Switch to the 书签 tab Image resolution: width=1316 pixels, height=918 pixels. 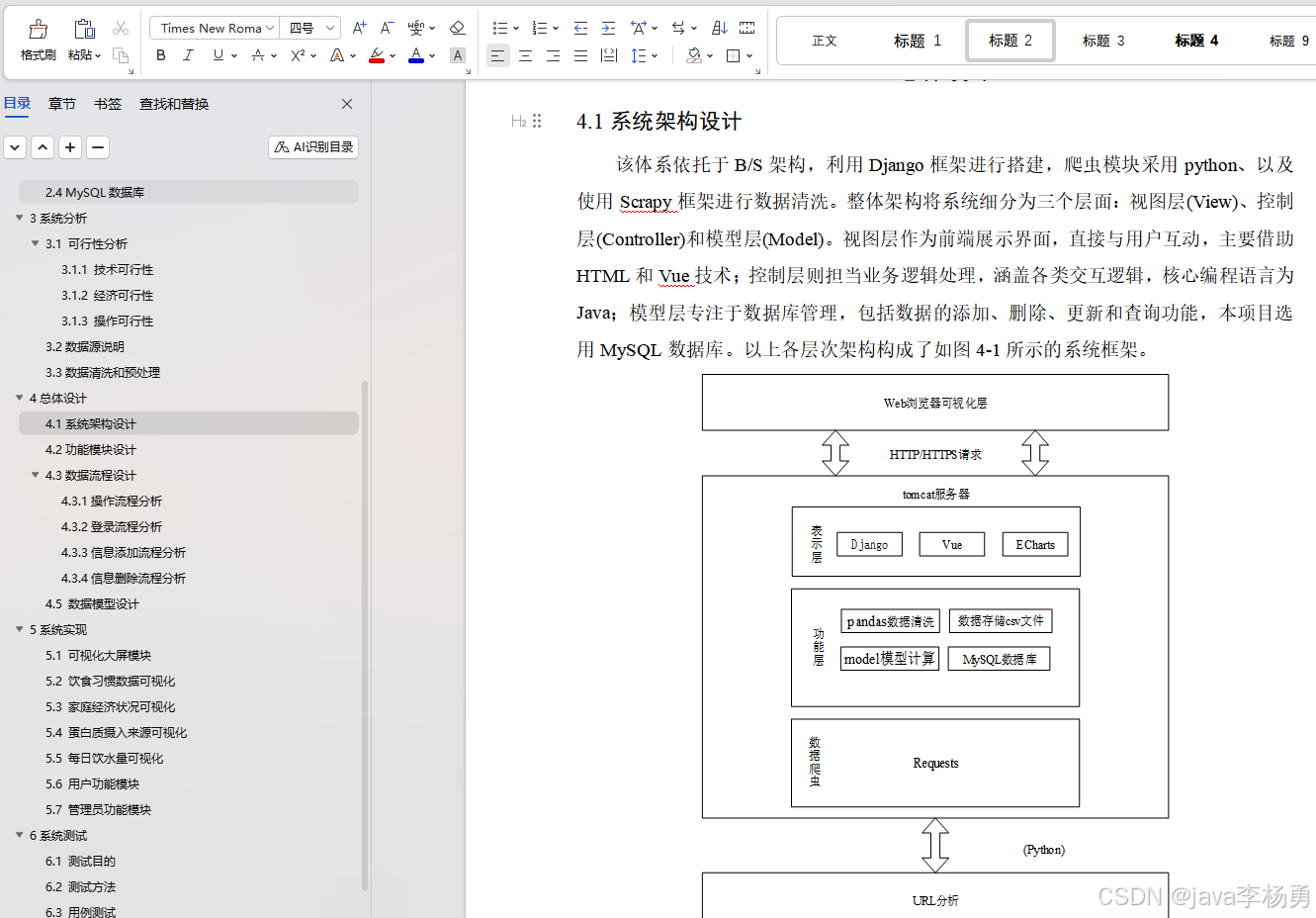click(108, 104)
